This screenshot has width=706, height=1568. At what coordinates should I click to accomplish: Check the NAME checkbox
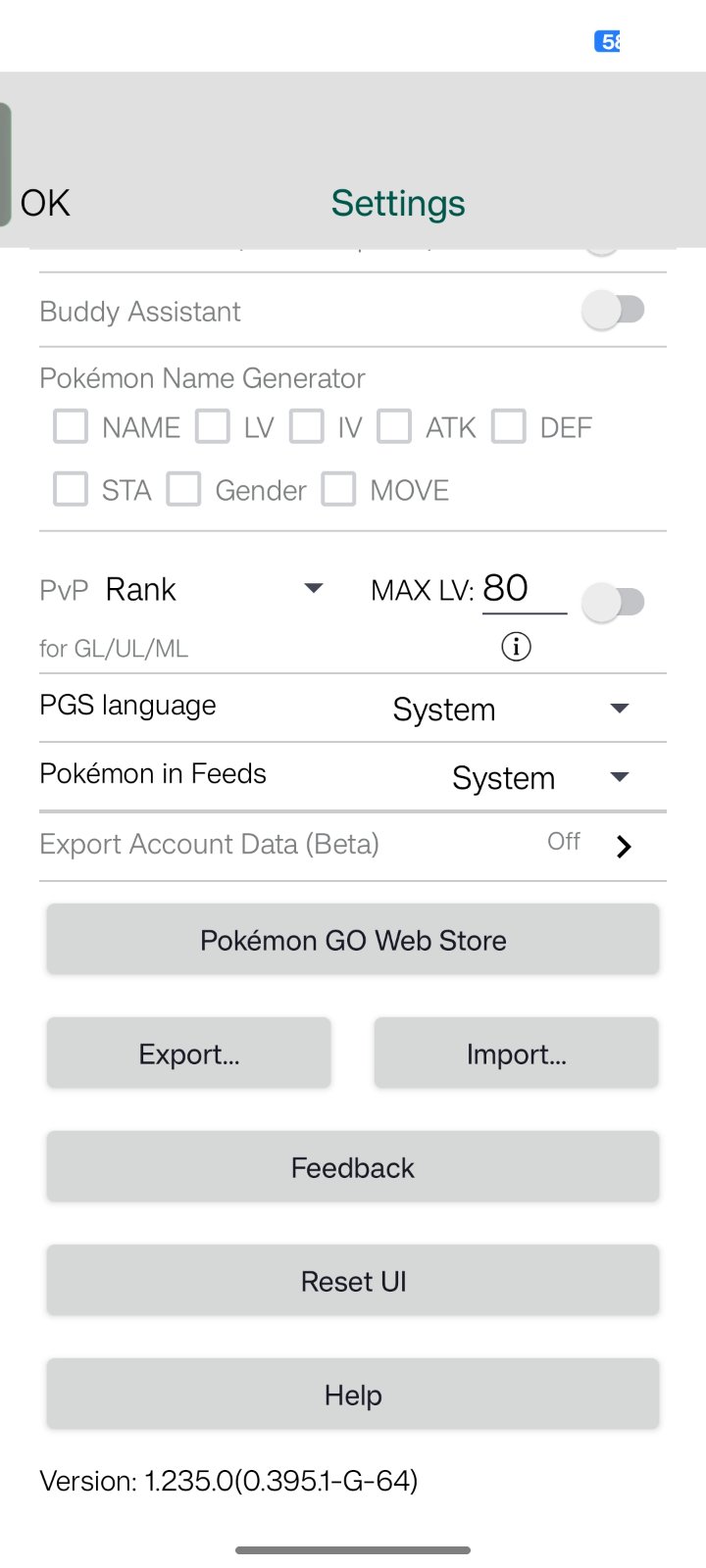pyautogui.click(x=71, y=427)
